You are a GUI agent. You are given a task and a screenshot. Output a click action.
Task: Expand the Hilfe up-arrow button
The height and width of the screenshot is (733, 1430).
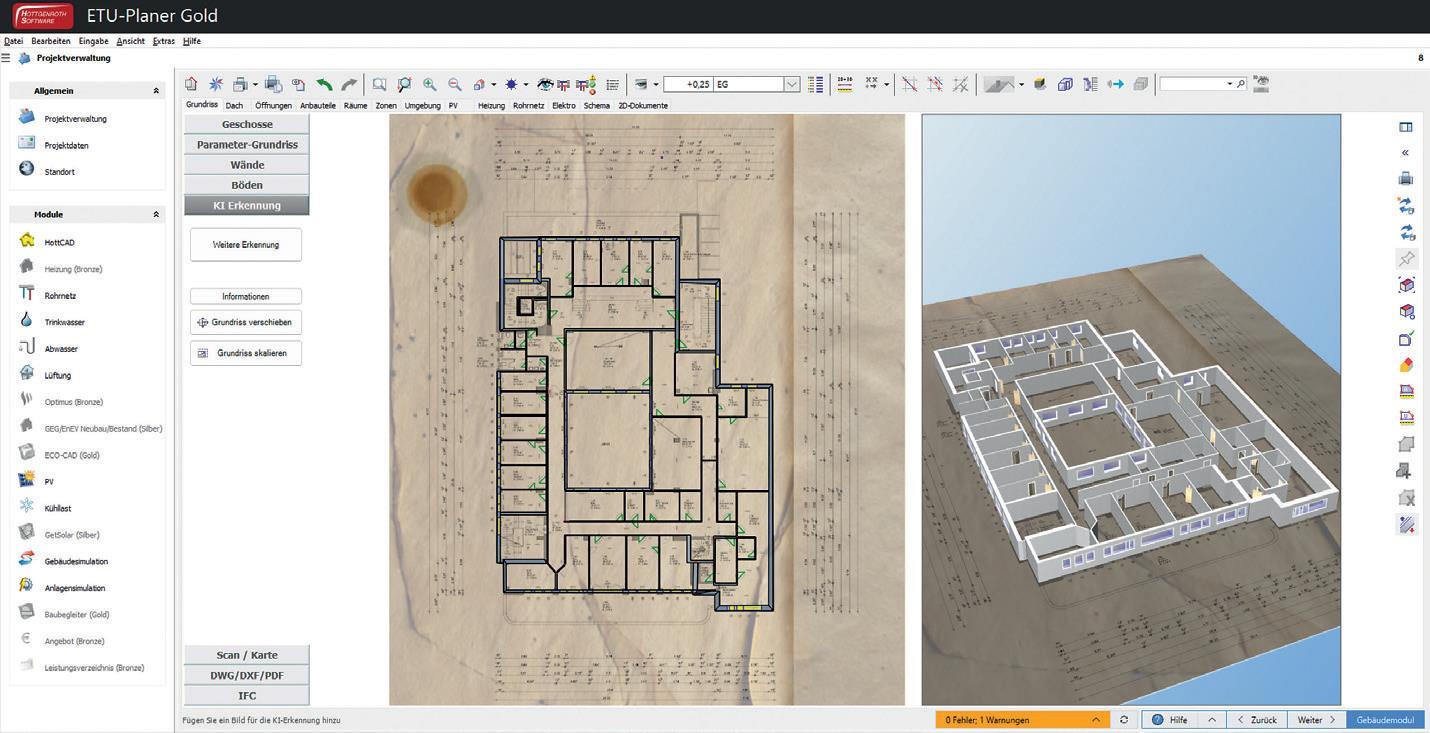[1211, 720]
